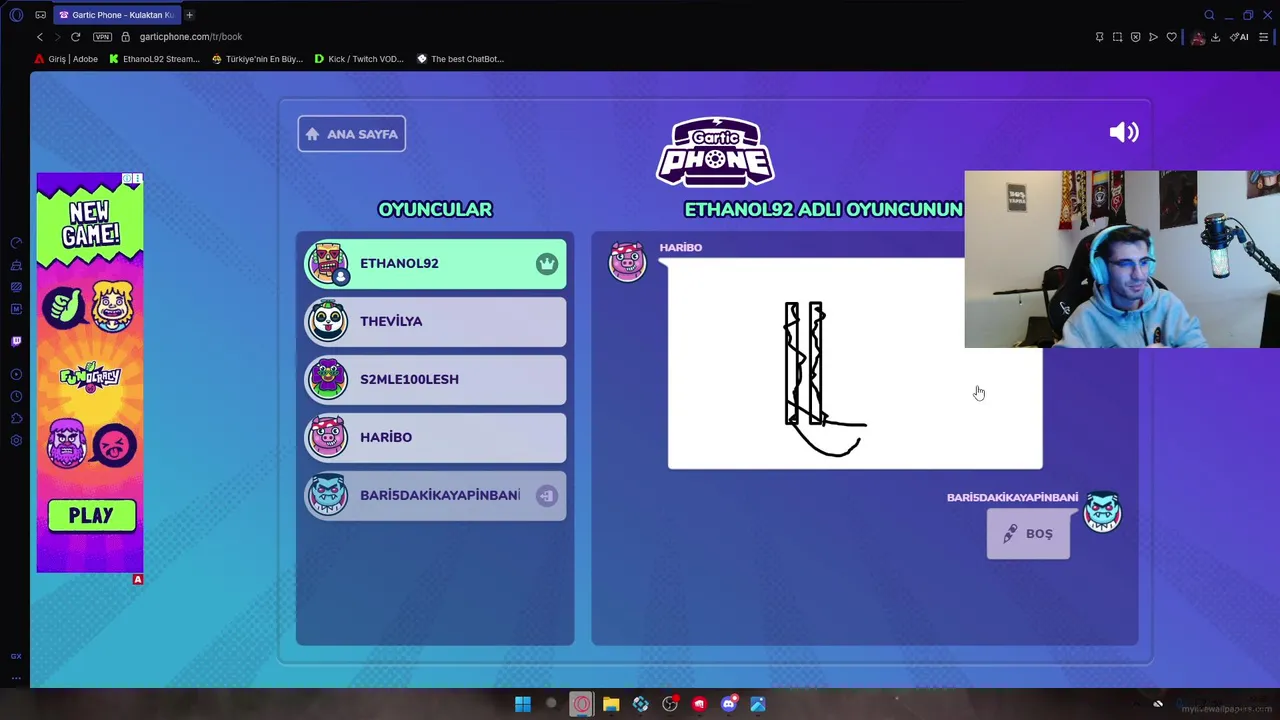Mute the game sound speaker icon
The height and width of the screenshot is (720, 1280).
coord(1124,132)
